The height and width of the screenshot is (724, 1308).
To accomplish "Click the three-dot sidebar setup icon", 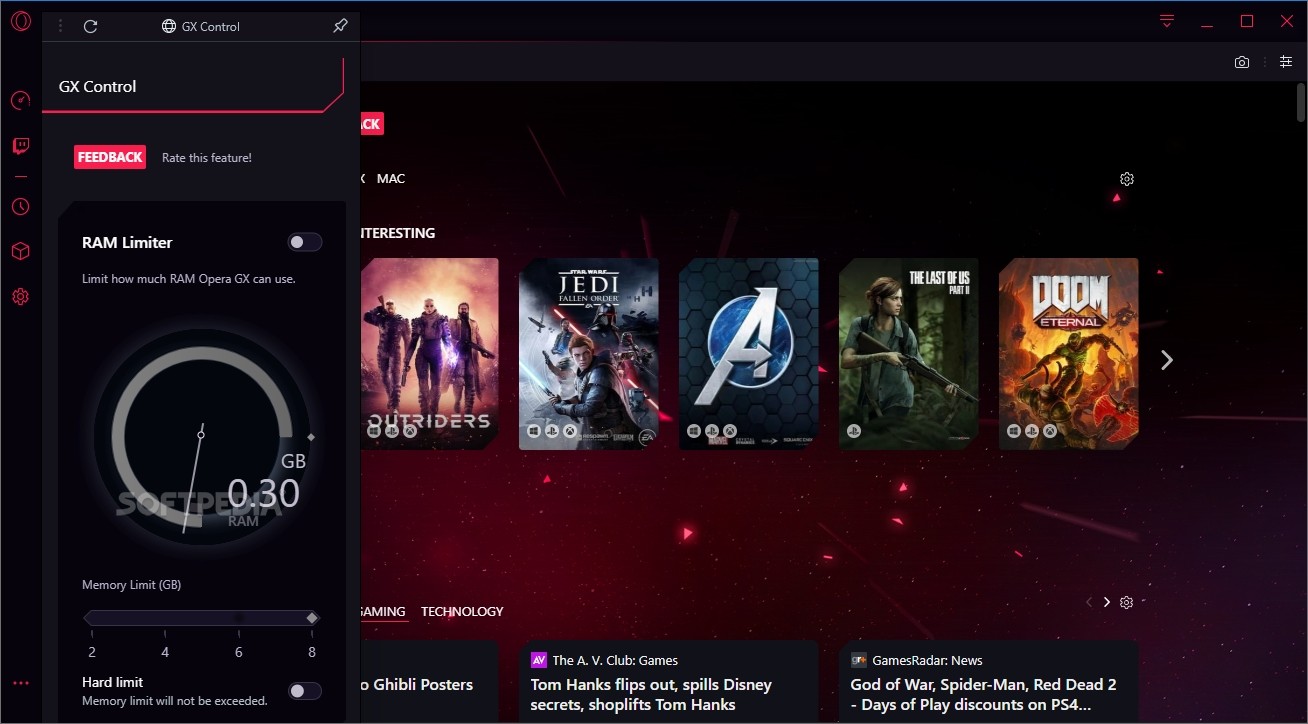I will coord(21,683).
